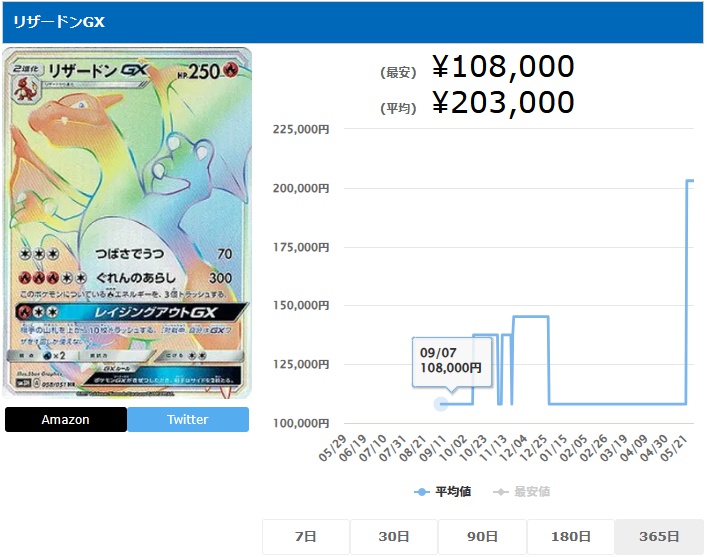
Task: Click the 200,000円 axis label
Action: coord(301,188)
